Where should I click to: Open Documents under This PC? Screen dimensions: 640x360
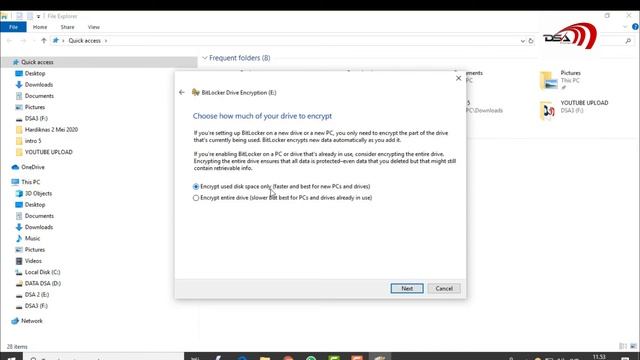[x=39, y=216]
